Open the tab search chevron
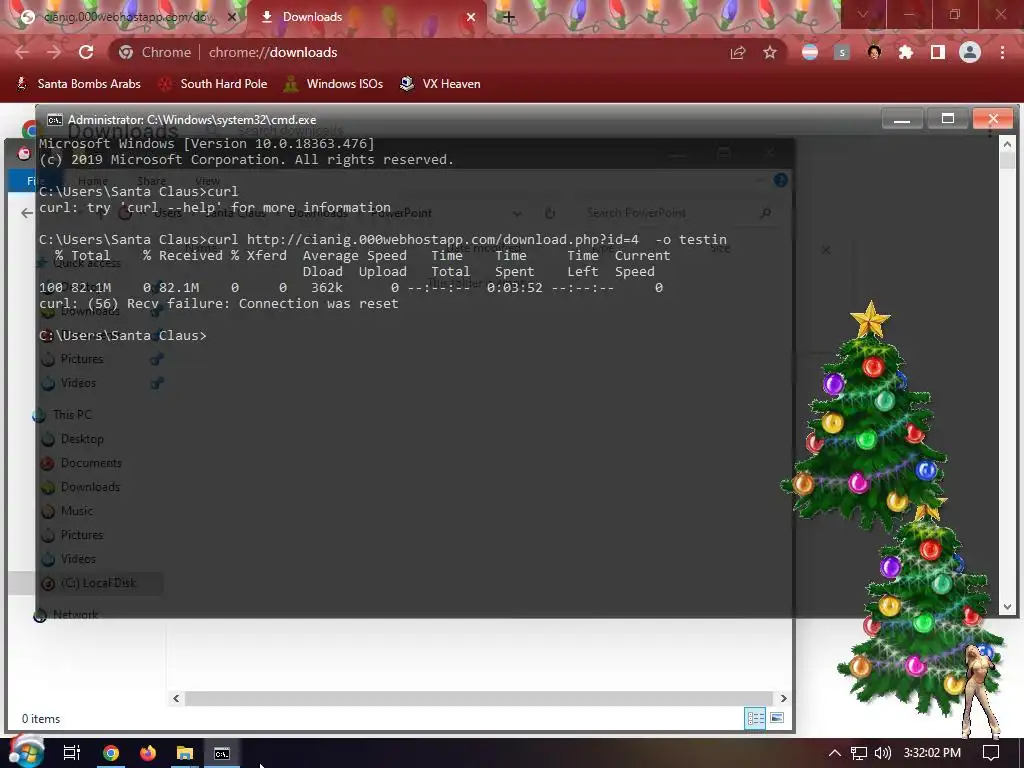The width and height of the screenshot is (1024, 768). click(863, 14)
